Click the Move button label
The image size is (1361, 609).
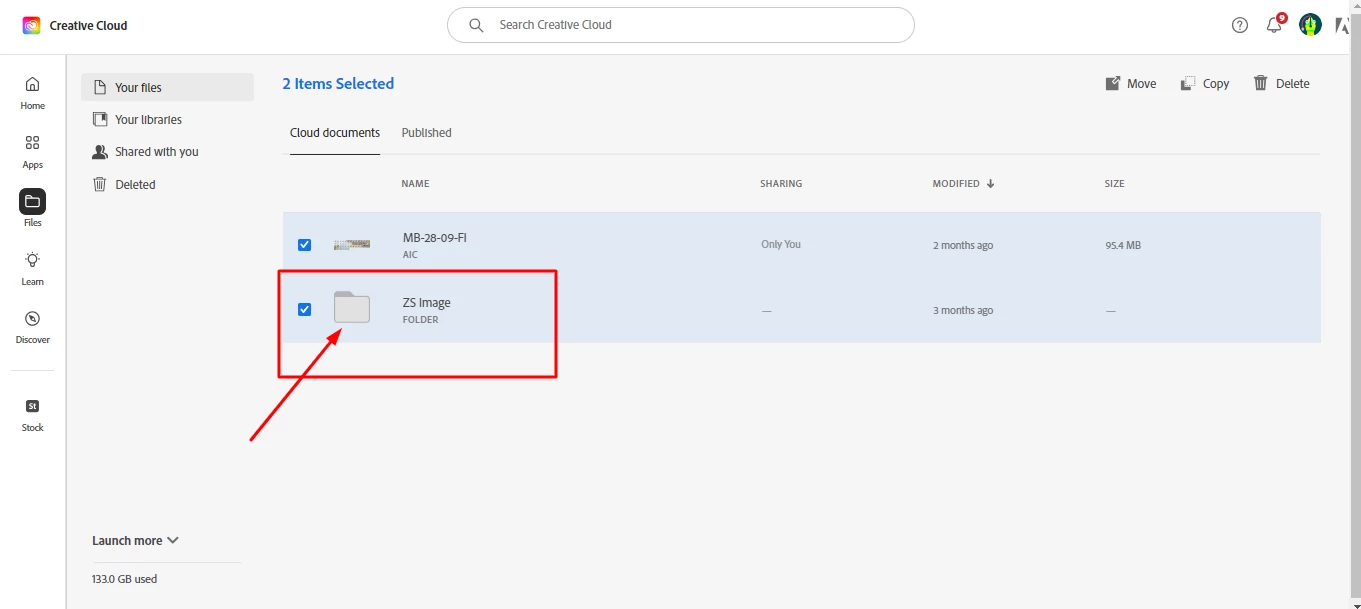coord(1142,84)
